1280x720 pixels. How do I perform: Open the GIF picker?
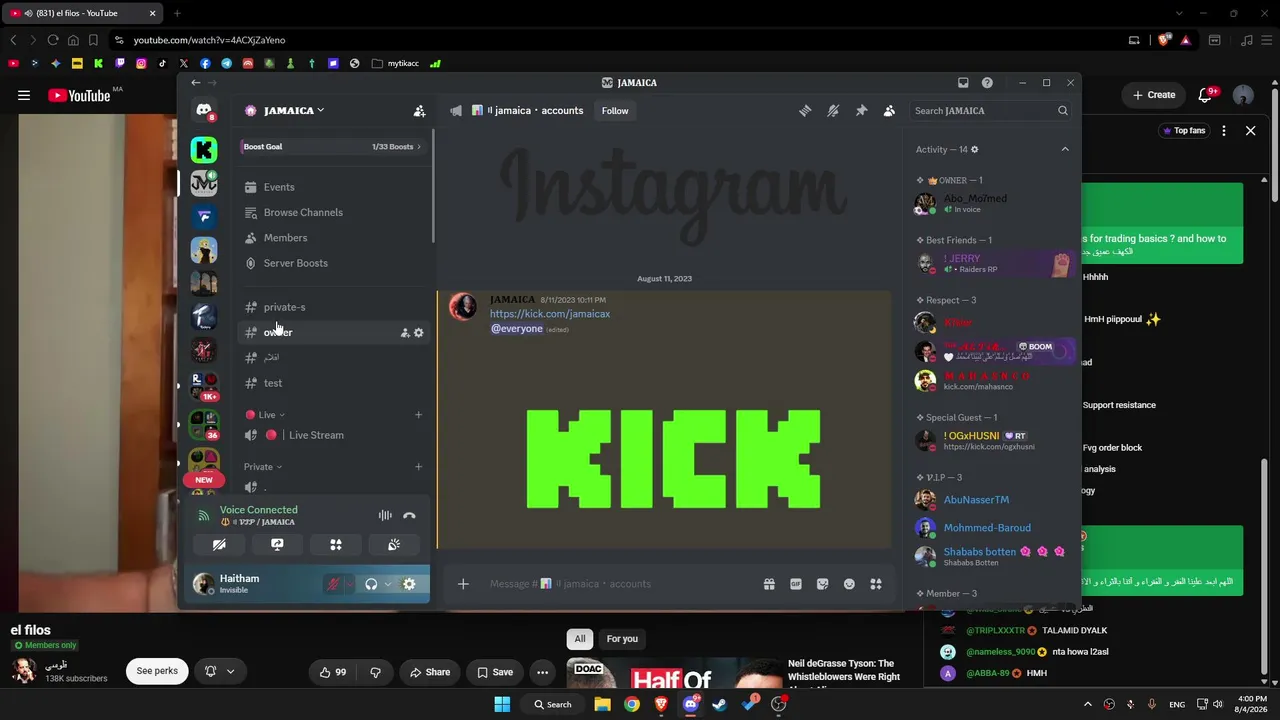pyautogui.click(x=796, y=584)
